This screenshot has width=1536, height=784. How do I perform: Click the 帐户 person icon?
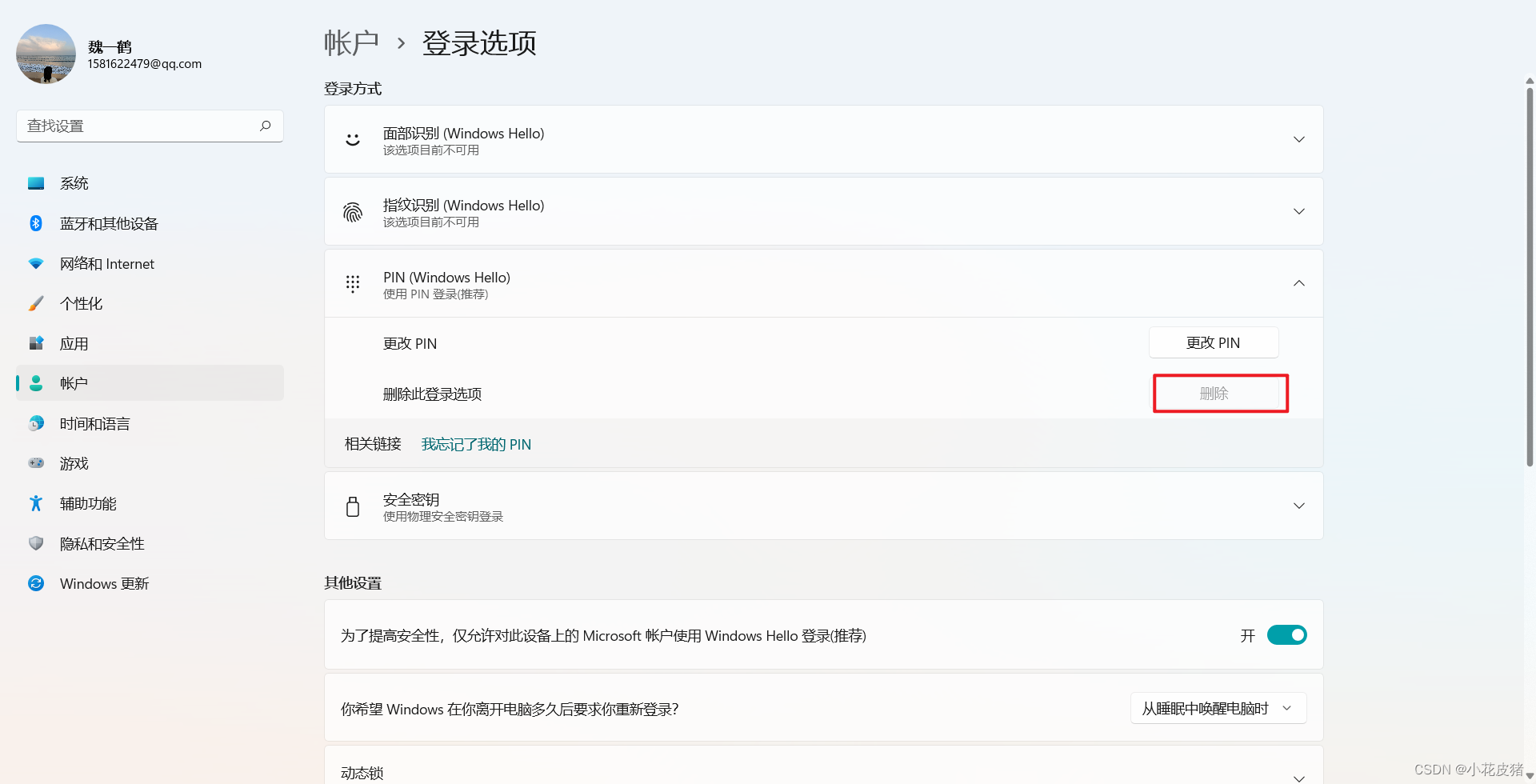(x=36, y=383)
